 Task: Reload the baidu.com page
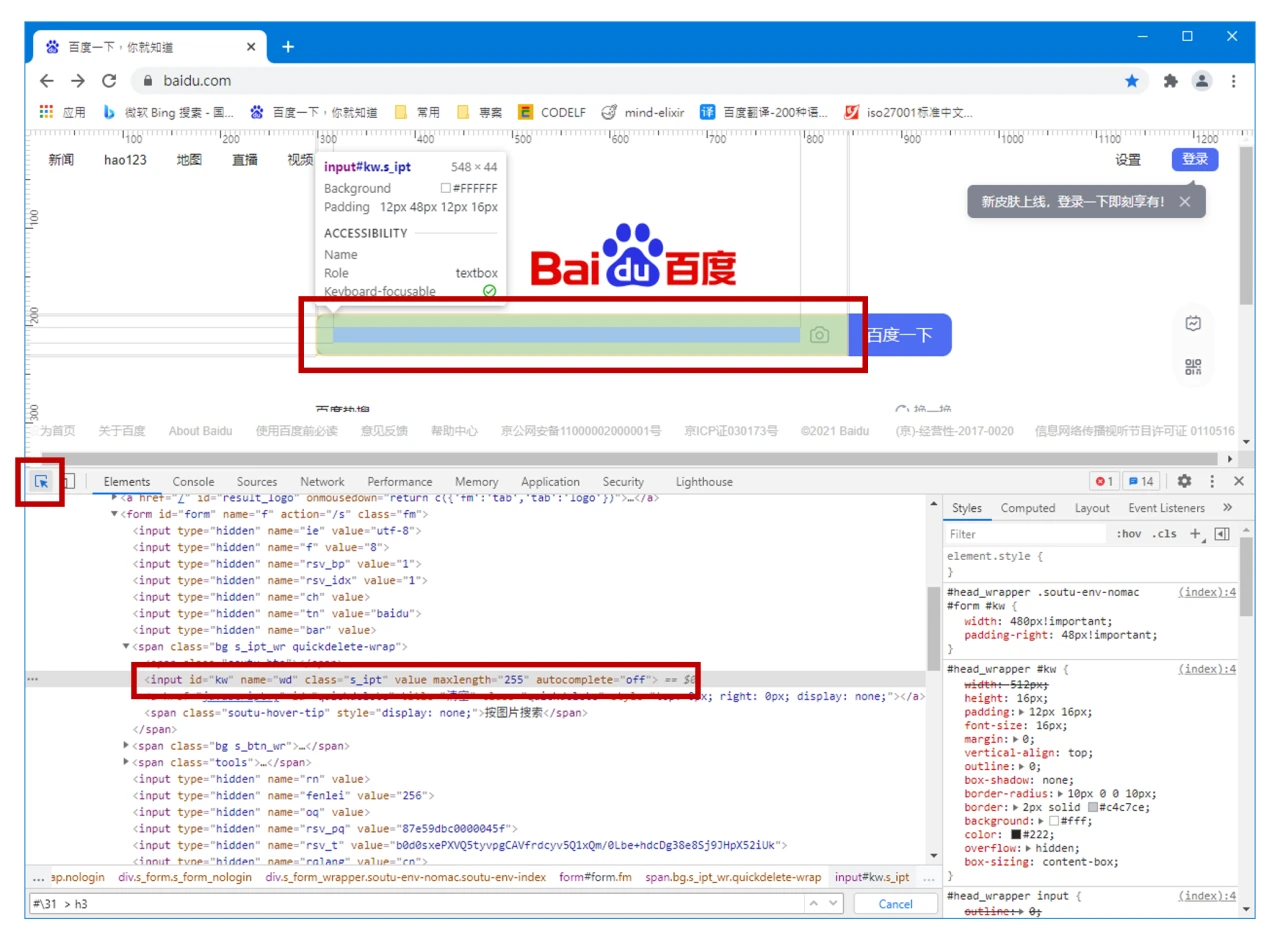coord(109,81)
